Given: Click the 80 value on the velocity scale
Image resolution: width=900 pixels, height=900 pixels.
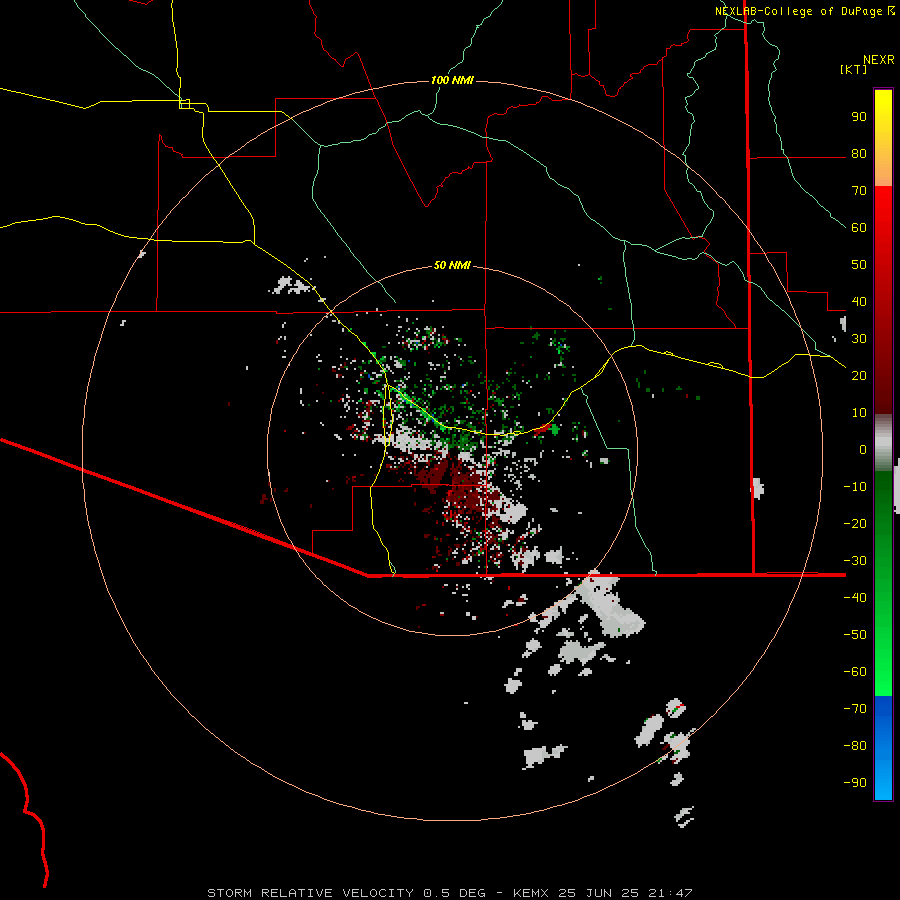Looking at the screenshot, I should point(859,154).
